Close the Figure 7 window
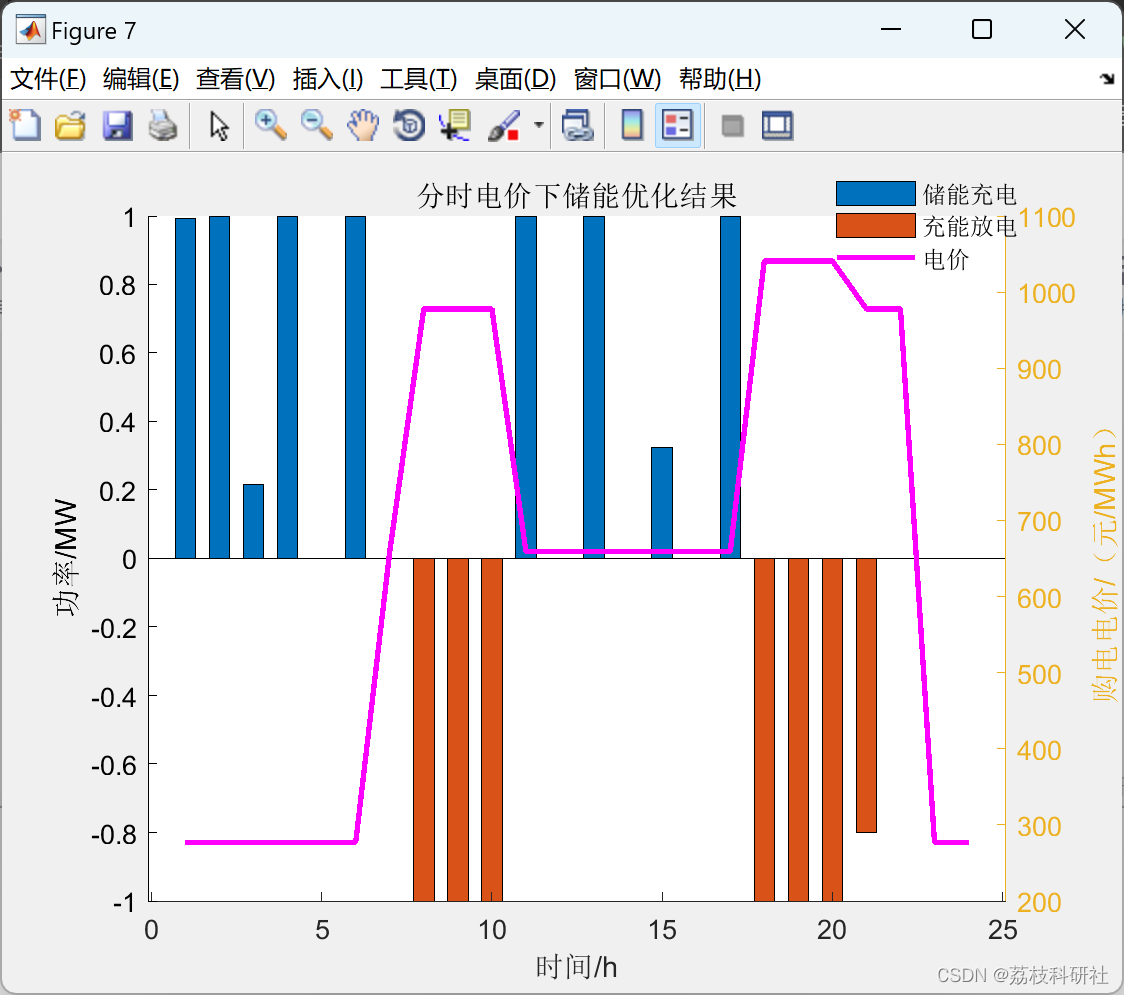This screenshot has width=1124, height=995. [1075, 29]
